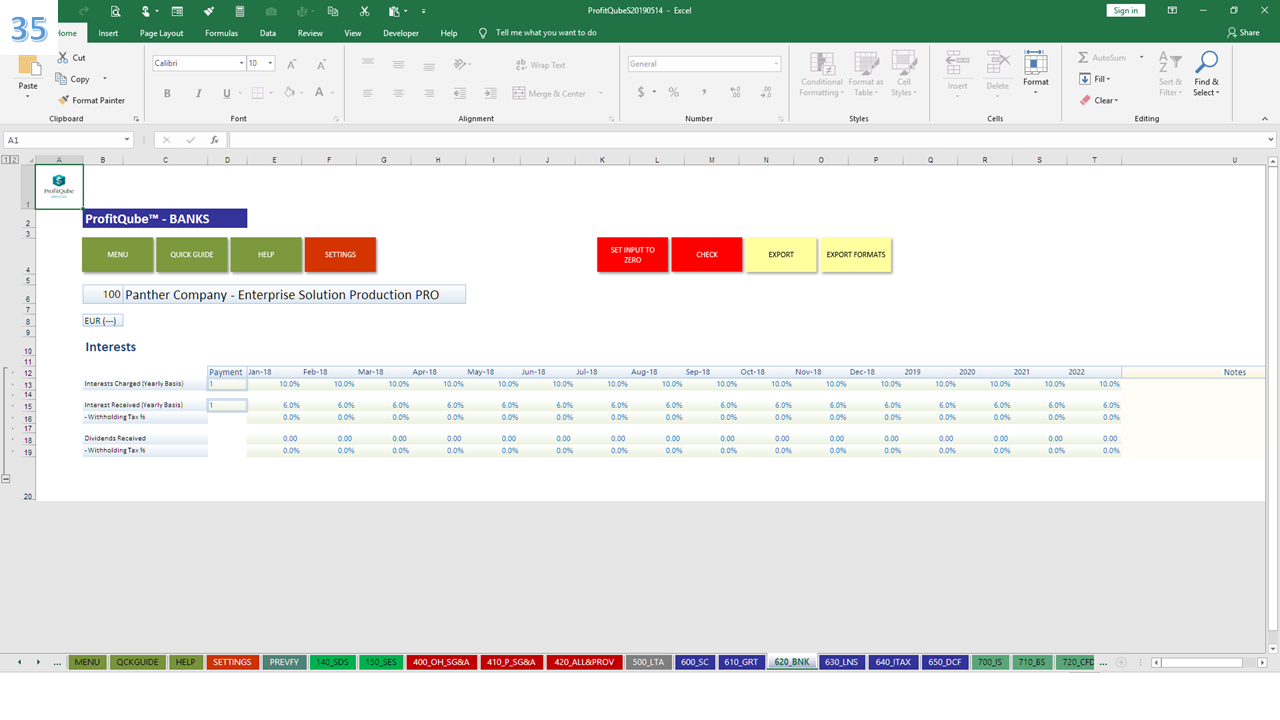Click the add new sheet plus button

(x=1121, y=662)
